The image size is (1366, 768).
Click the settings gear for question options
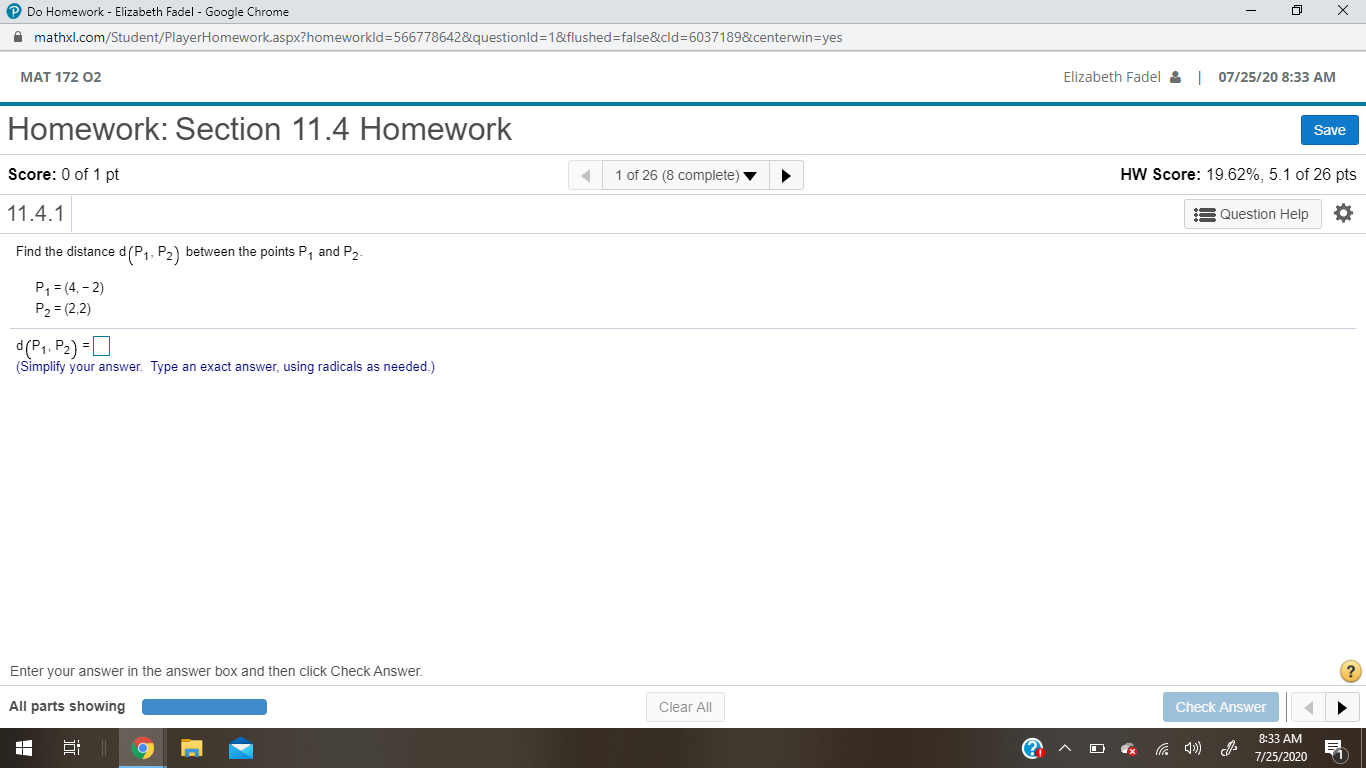pos(1343,213)
